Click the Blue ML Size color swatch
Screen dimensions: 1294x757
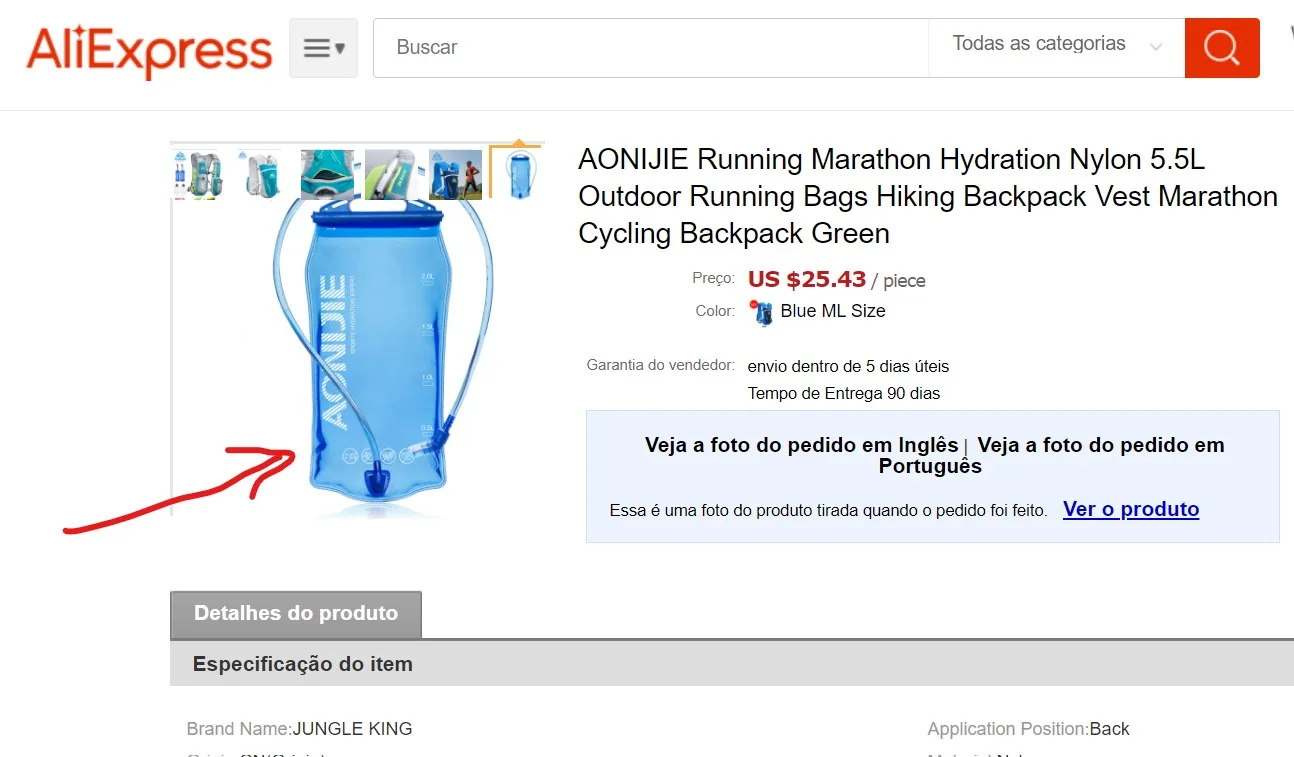(x=761, y=312)
